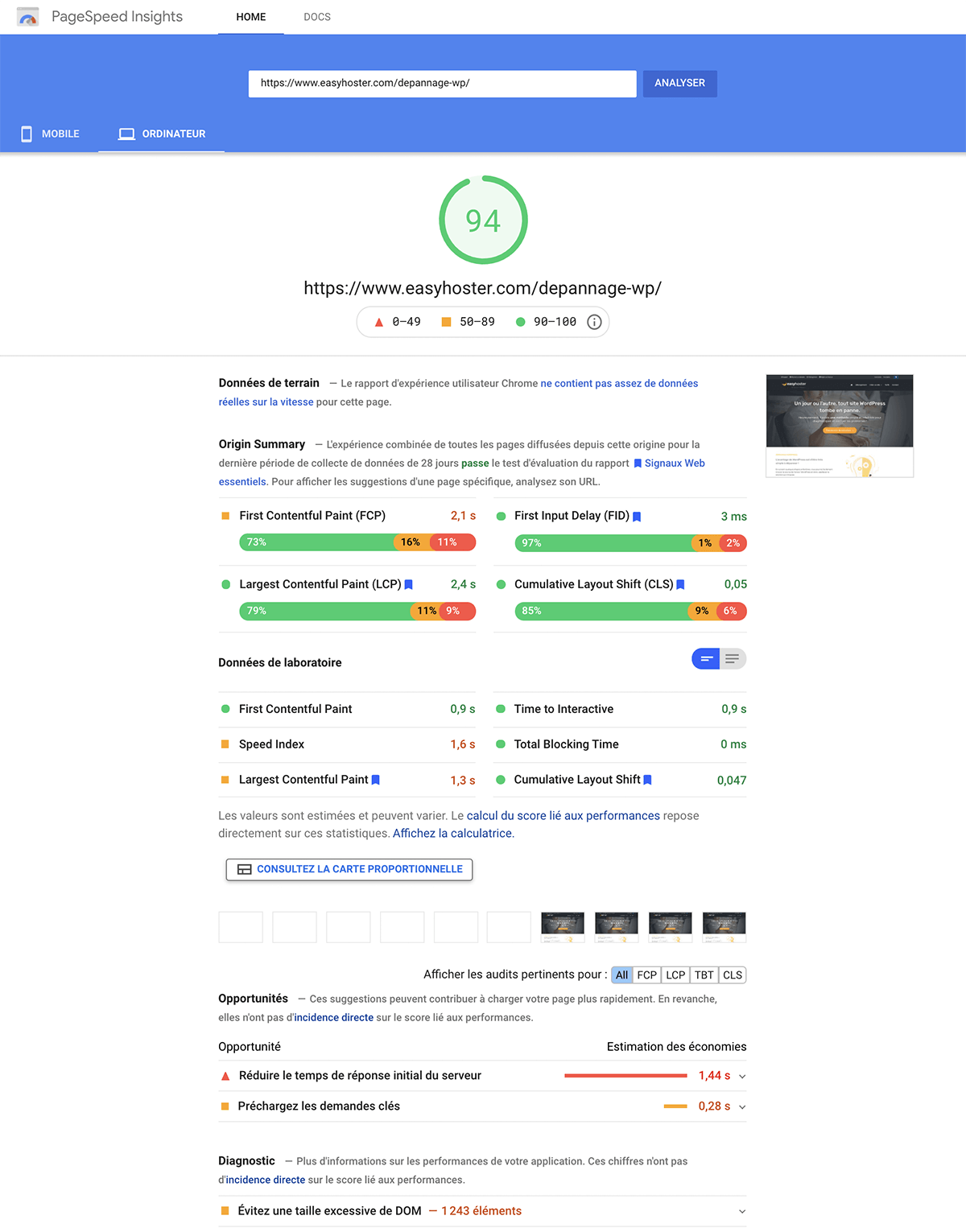Click the card icon on CONSULTEZ LA CARTE PROPORTIONNELLE
The height and width of the screenshot is (1232, 966).
243,869
